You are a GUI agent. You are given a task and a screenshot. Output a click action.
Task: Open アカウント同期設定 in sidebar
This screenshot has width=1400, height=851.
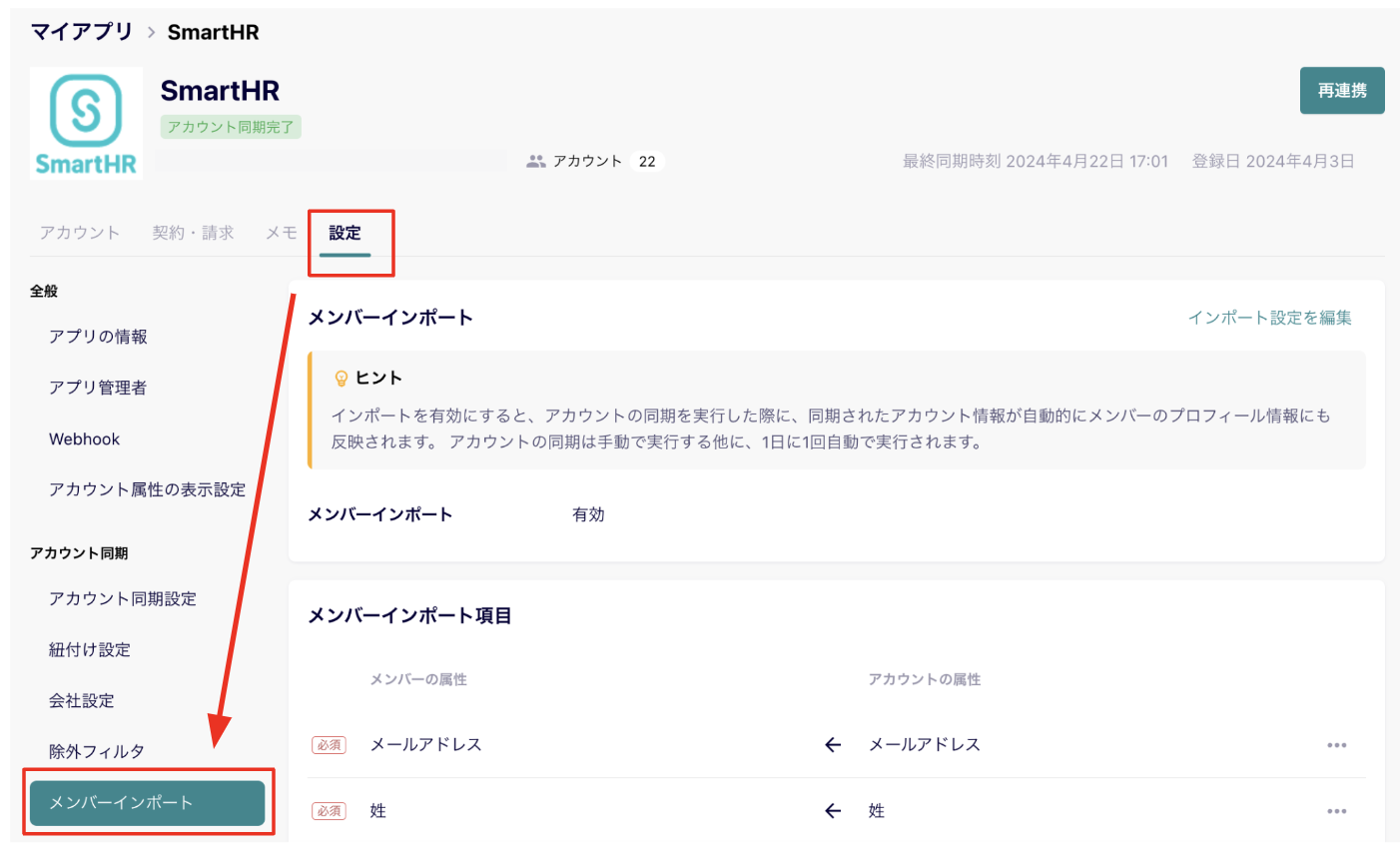(x=122, y=598)
